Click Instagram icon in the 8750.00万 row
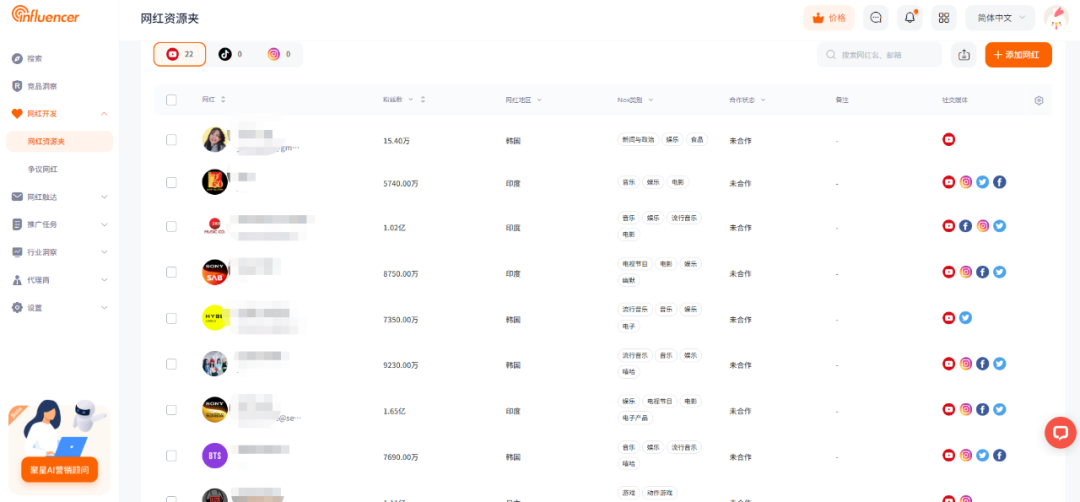The height and width of the screenshot is (502, 1080). (966, 272)
